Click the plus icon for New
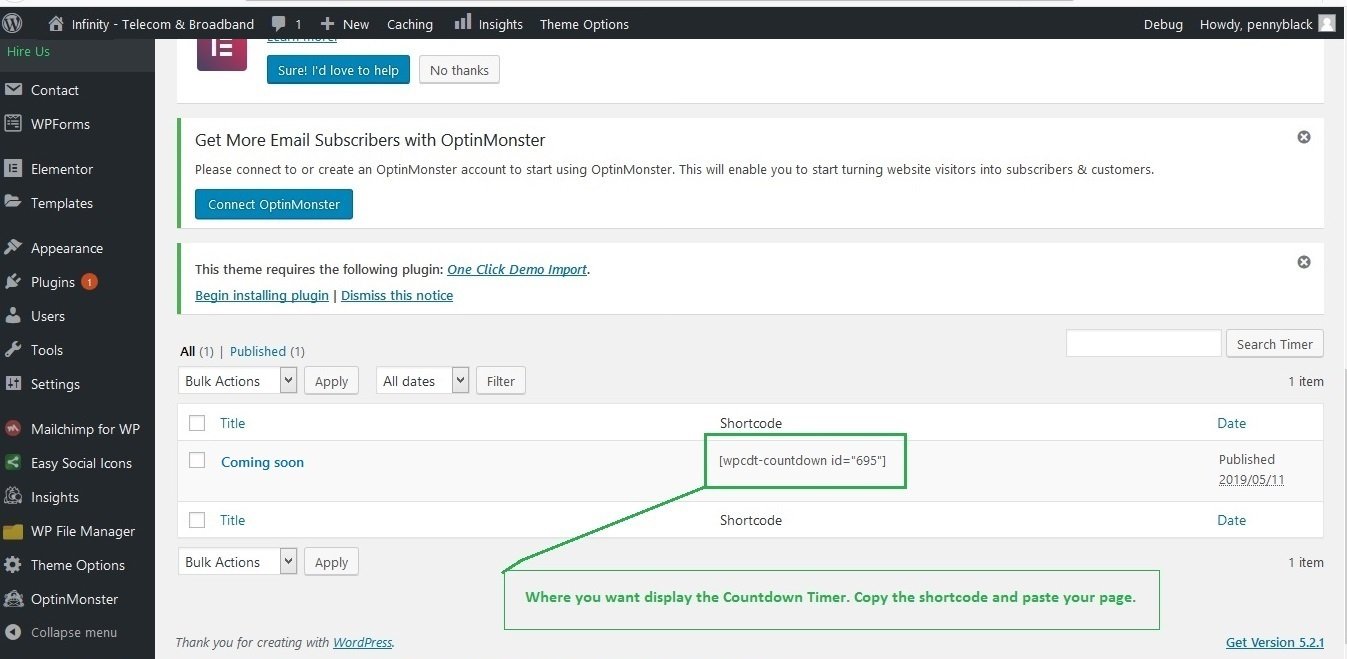Viewport: 1347px width, 659px height. 327,23
